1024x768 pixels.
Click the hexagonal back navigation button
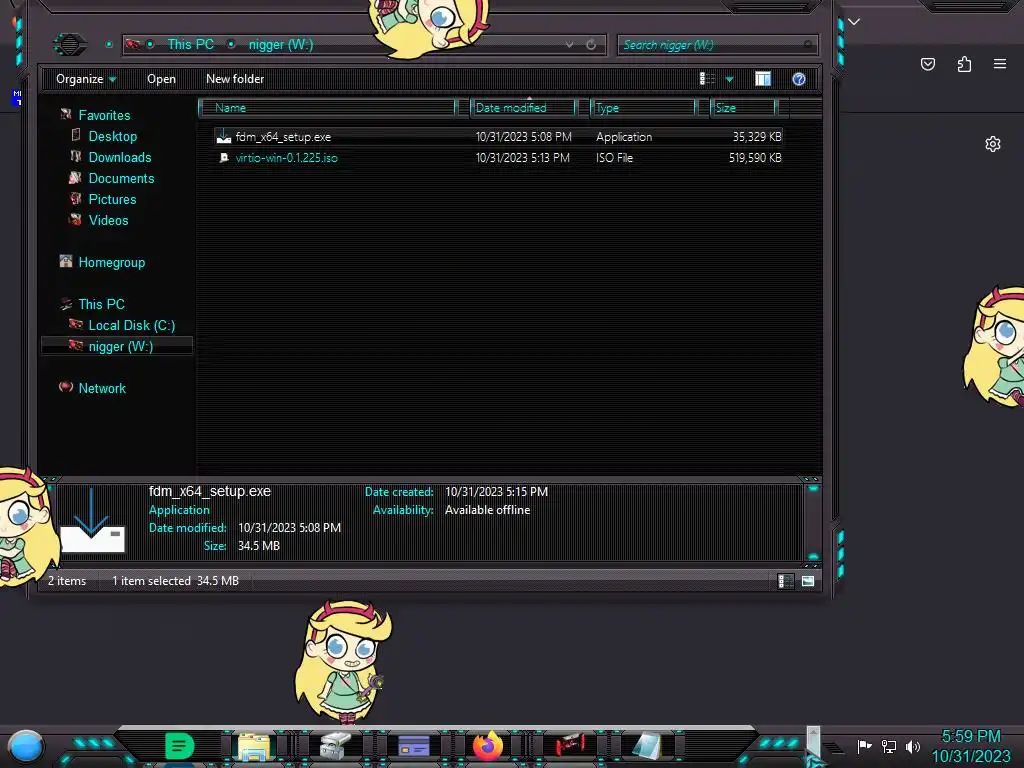(x=69, y=44)
